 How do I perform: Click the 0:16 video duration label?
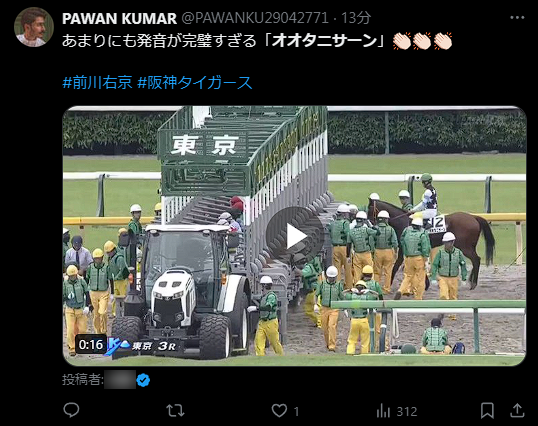[91, 344]
